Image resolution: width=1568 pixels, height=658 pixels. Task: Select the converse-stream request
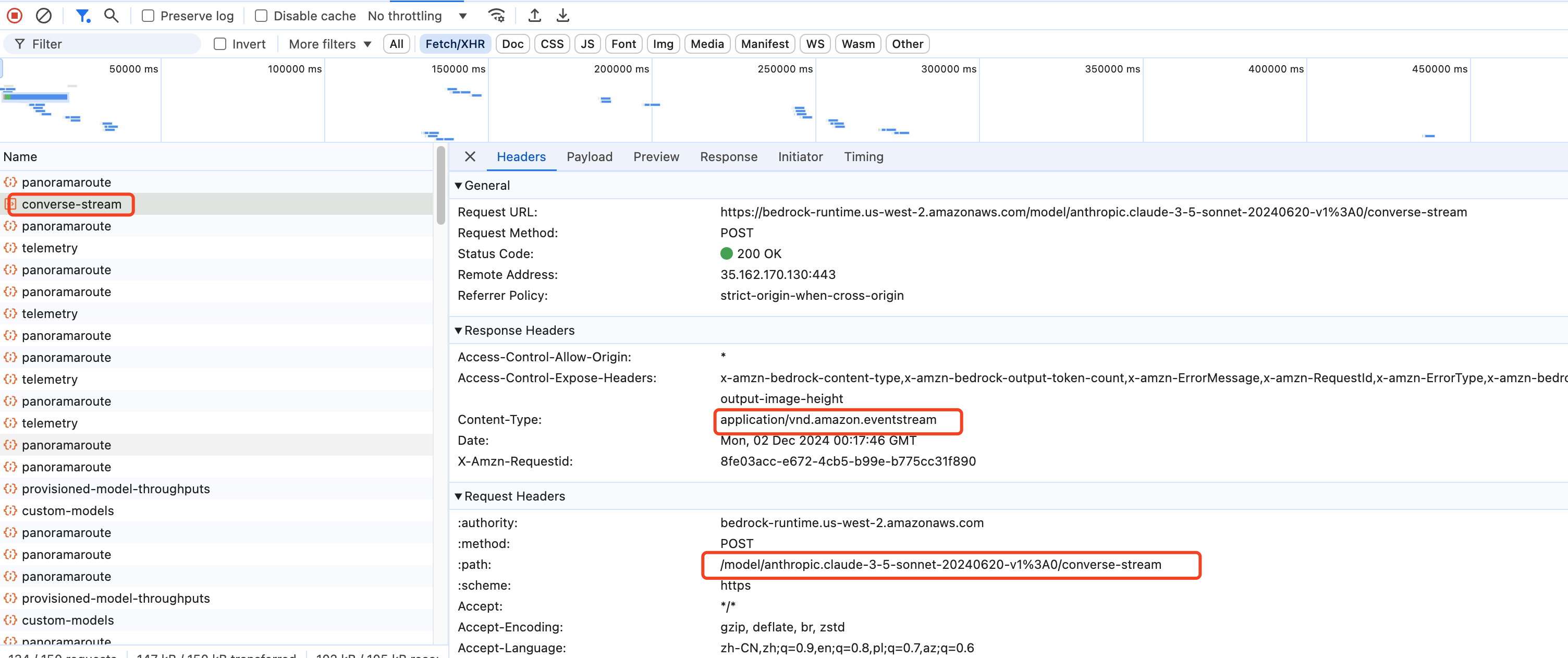pos(216,204)
